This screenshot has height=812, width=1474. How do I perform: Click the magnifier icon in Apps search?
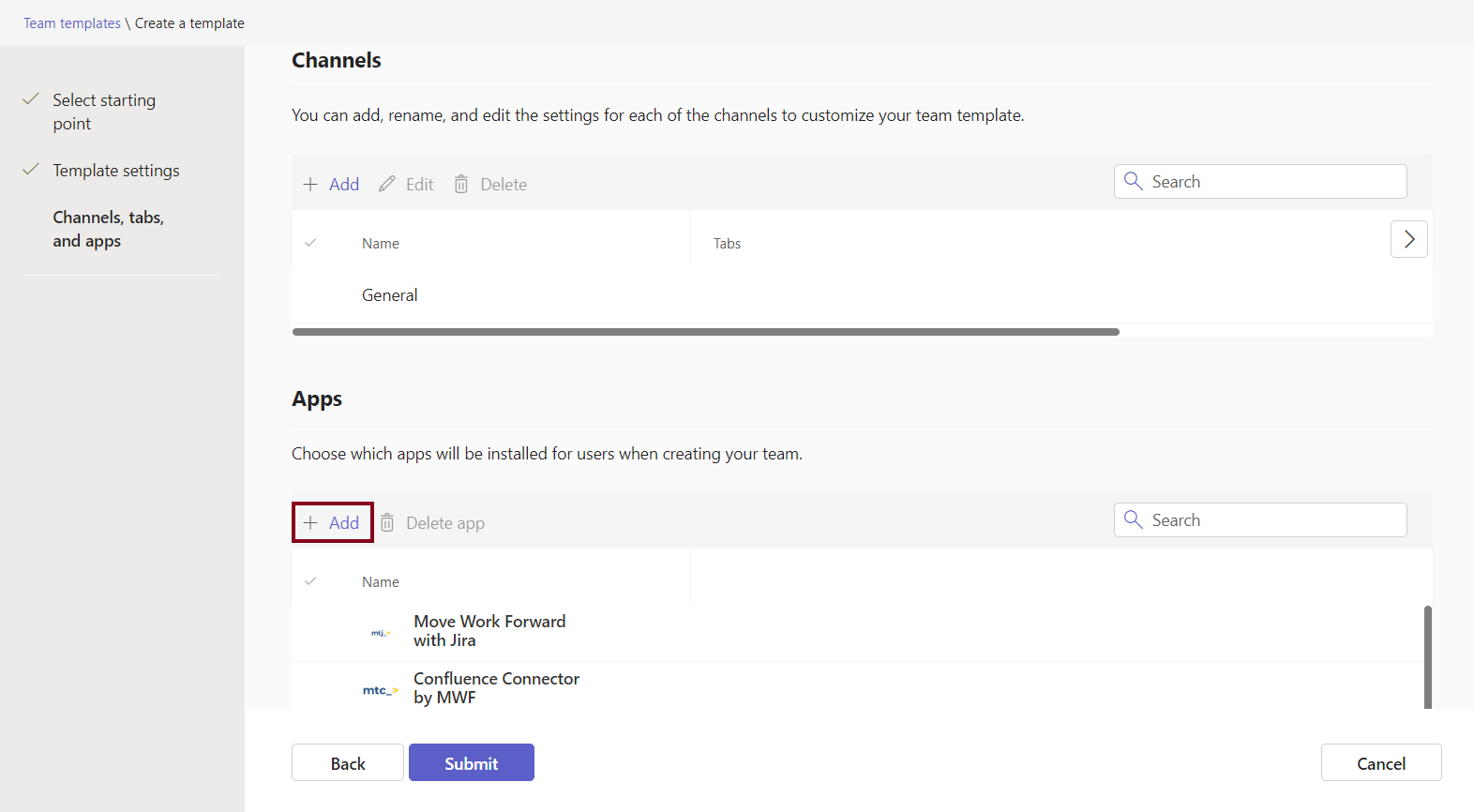(1133, 520)
